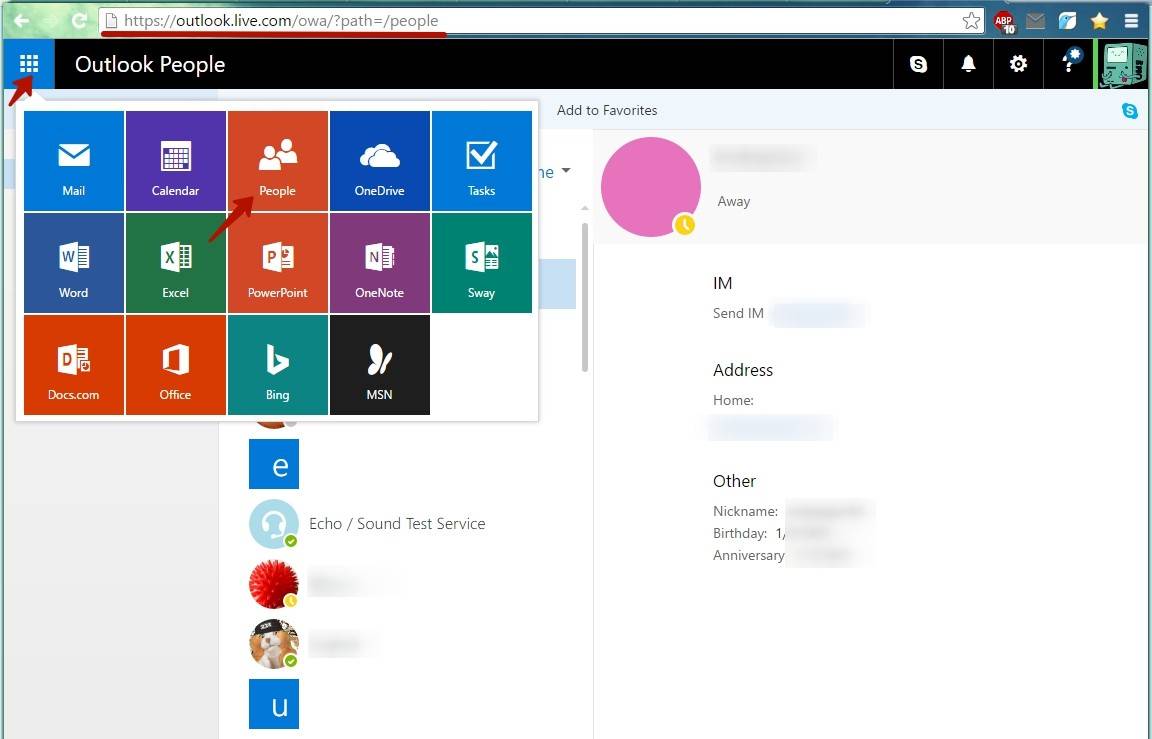The height and width of the screenshot is (739, 1152).
Task: Open the Tasks tile
Action: 481,161
